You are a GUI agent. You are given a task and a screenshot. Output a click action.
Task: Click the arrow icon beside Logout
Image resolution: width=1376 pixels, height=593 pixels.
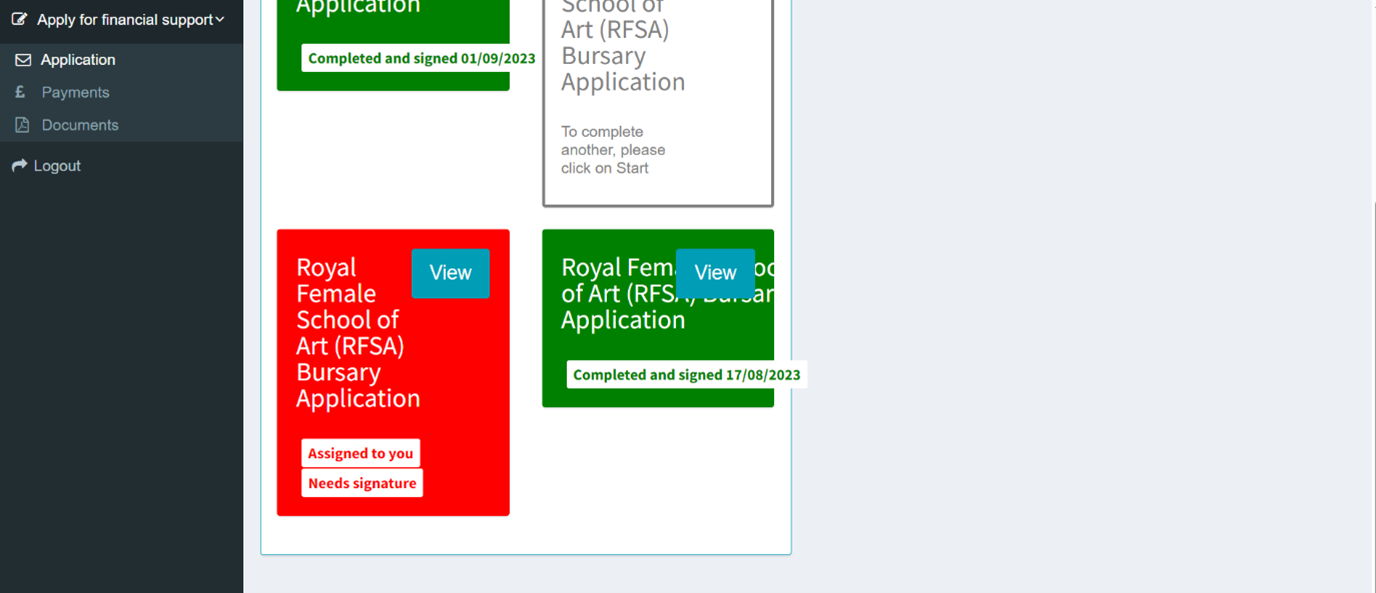point(19,166)
